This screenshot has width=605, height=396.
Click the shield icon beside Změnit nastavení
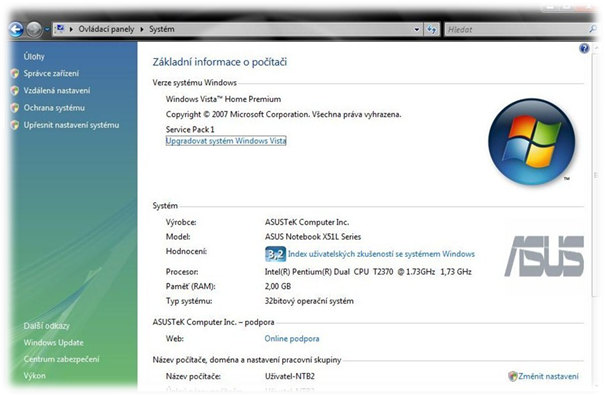pyautogui.click(x=513, y=376)
